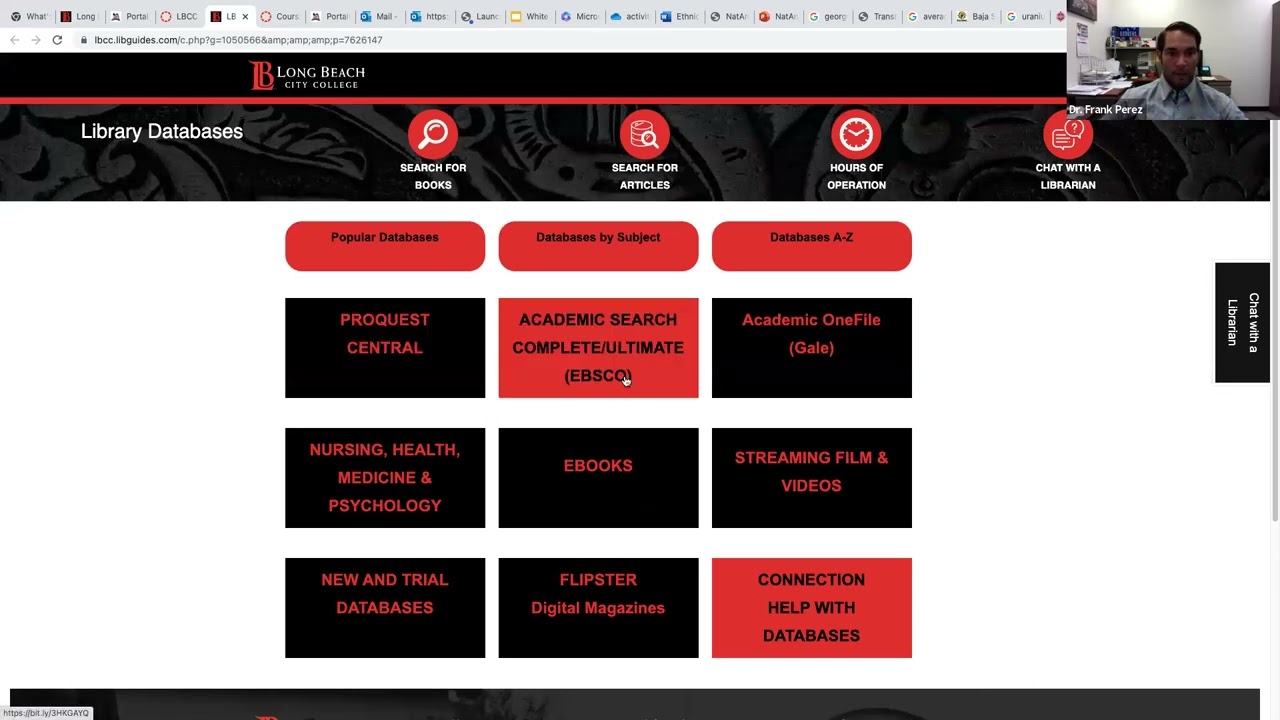
Task: Switch to the Cours browser tab
Action: (280, 16)
